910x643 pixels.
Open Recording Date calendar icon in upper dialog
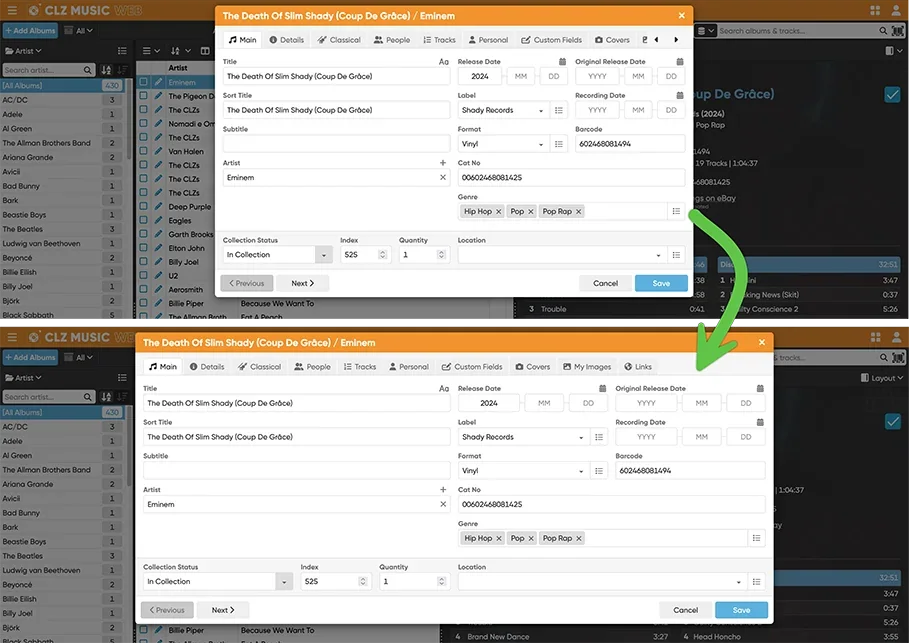tap(680, 95)
